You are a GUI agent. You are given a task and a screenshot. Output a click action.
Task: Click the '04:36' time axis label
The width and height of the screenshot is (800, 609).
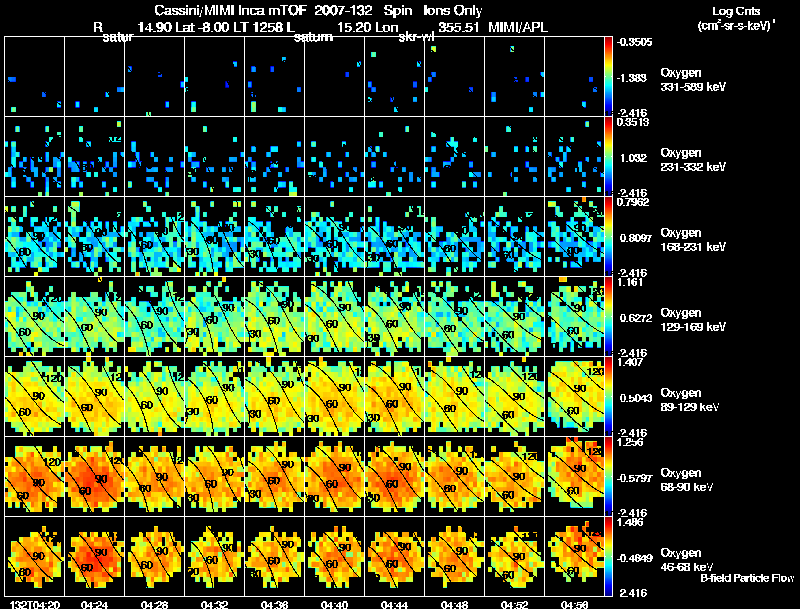(x=274, y=604)
